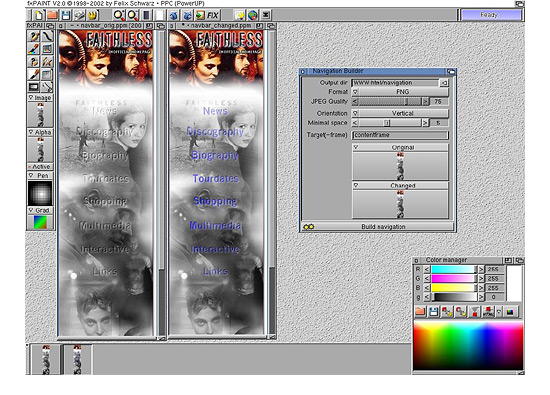Click the blue redo arrow icon
Image resolution: width=550 pixels, height=395 pixels.
187,15
